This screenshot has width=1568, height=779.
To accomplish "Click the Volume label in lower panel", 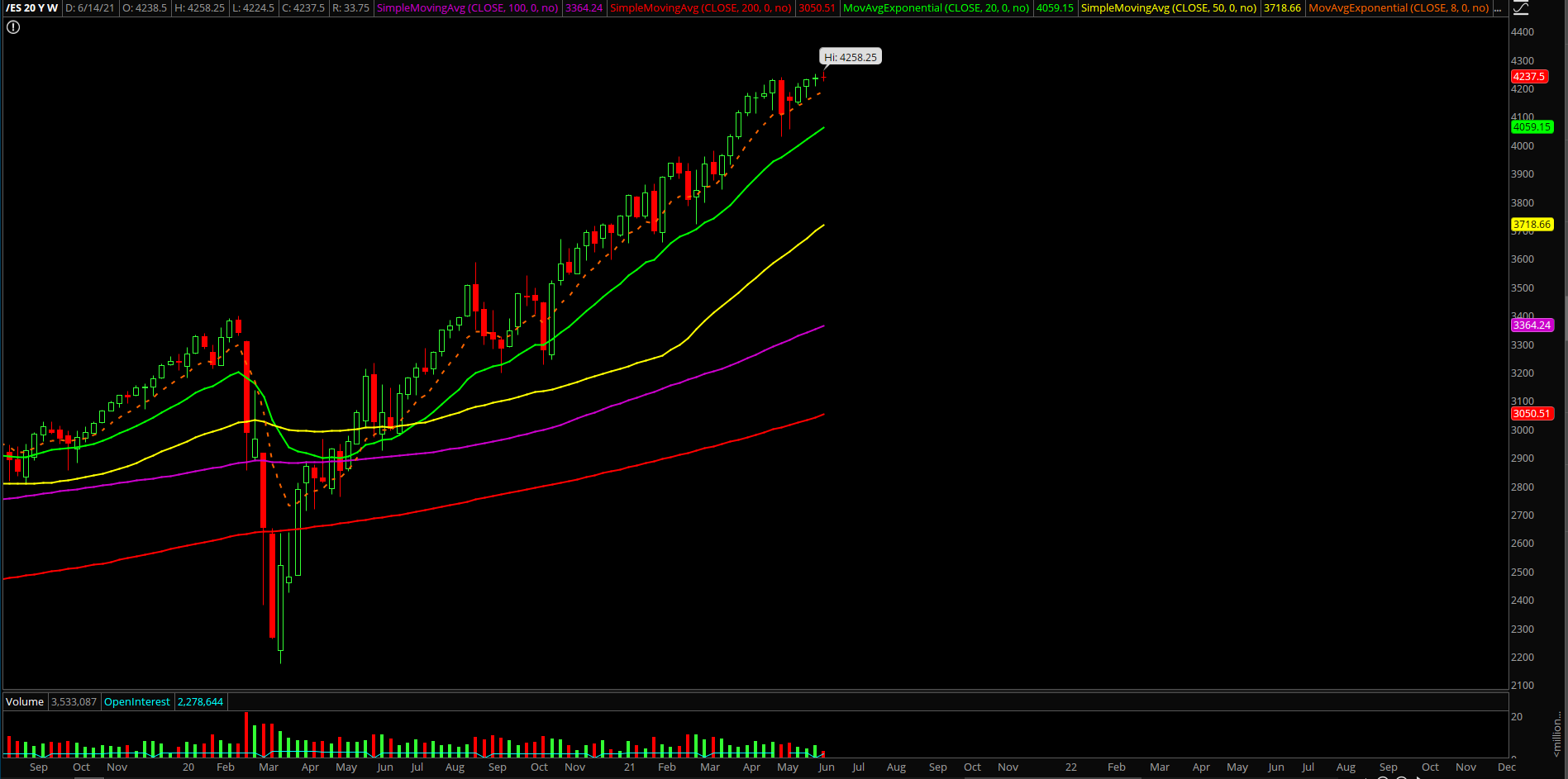I will (x=25, y=702).
